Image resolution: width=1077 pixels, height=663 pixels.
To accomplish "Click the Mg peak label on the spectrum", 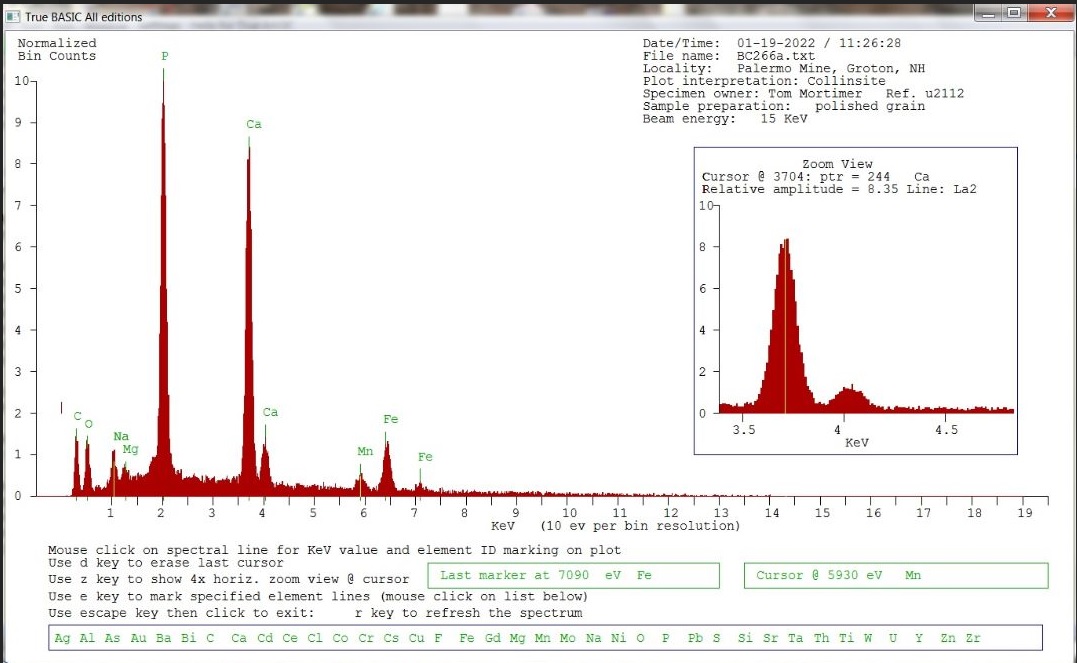I will click(131, 449).
